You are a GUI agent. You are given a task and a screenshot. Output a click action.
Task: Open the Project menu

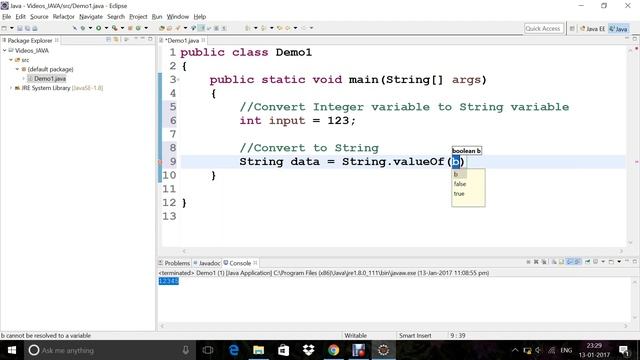138,17
